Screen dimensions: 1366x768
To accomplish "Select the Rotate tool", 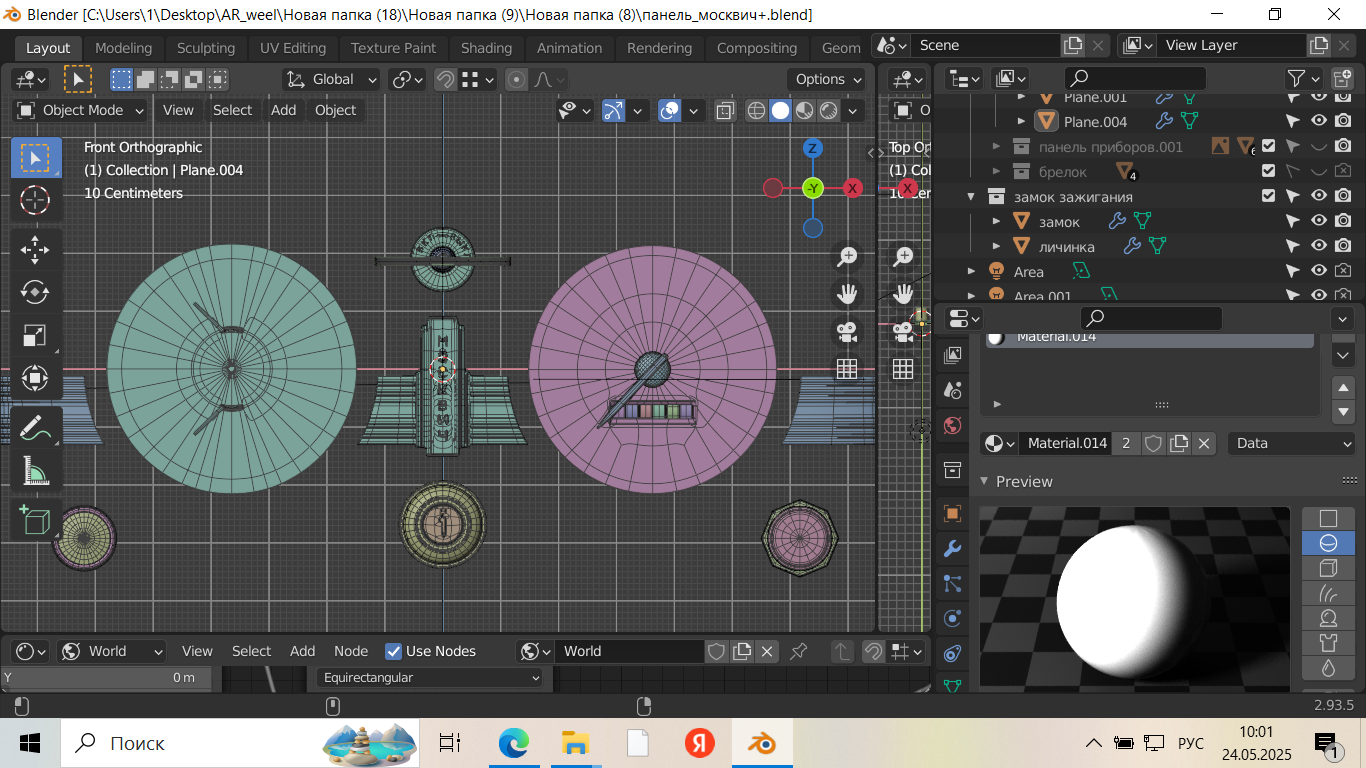I will tap(35, 292).
